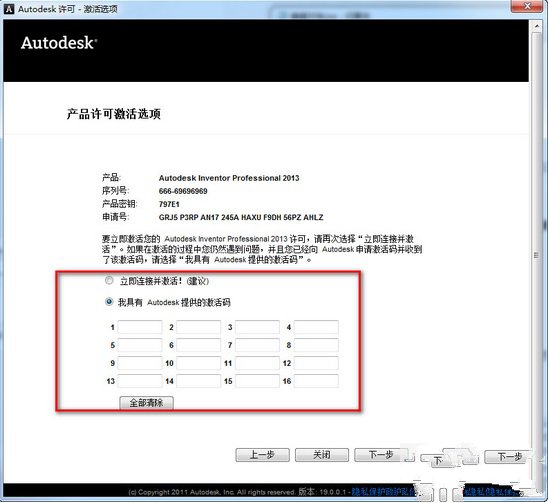Viewport: 550px width, 503px height.
Task: Select 我具有 Autodesk 提供的激活码 option
Action: click(109, 302)
